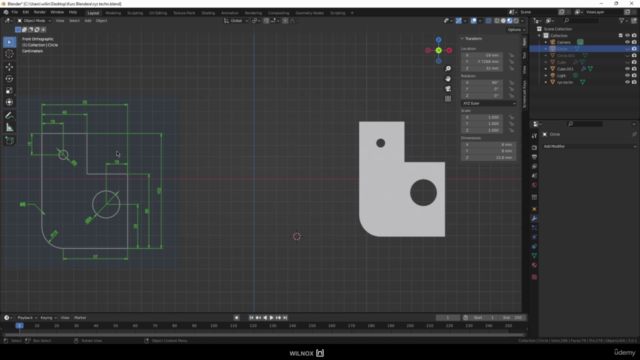The image size is (640, 360).
Task: Open the Object Data green triangle tab
Action: pos(534,256)
